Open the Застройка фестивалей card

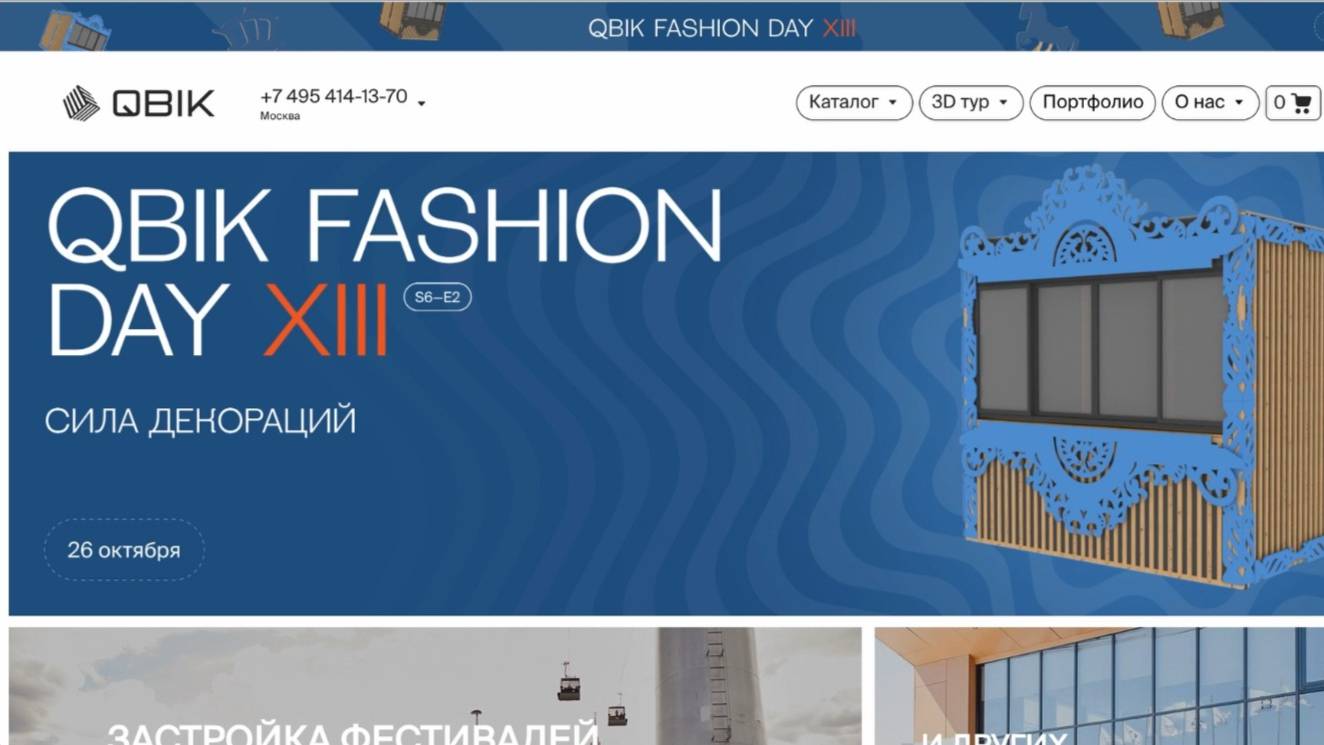pos(435,686)
